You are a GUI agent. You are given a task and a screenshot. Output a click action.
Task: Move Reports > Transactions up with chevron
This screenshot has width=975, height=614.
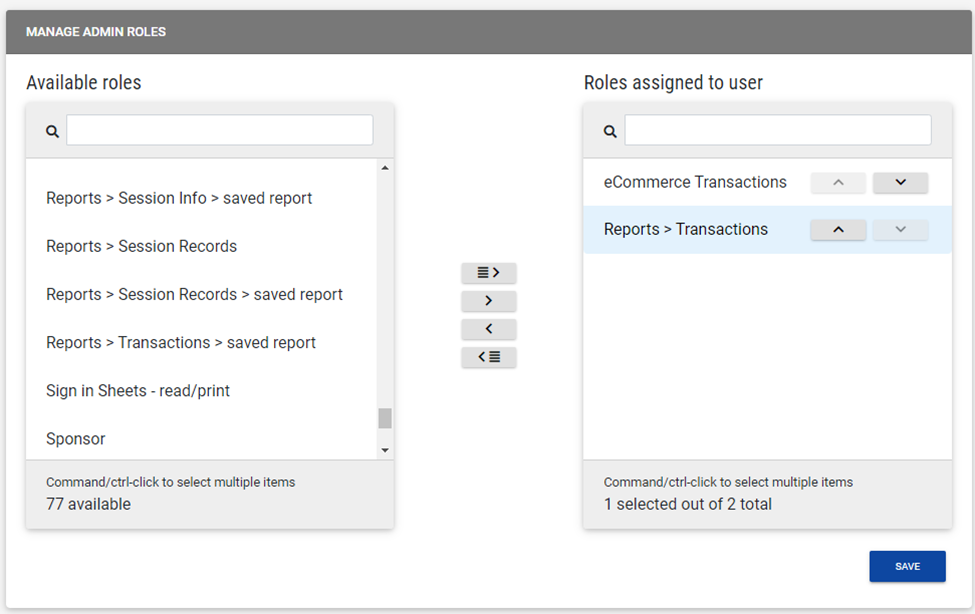click(838, 230)
